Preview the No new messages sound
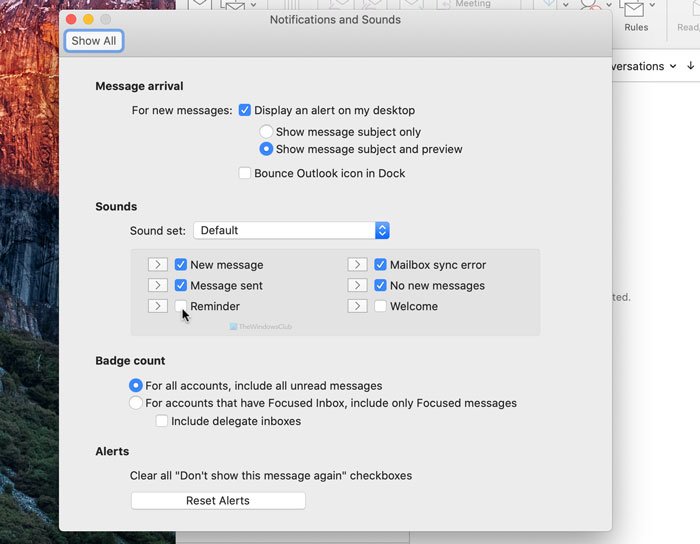700x544 pixels. click(x=357, y=285)
